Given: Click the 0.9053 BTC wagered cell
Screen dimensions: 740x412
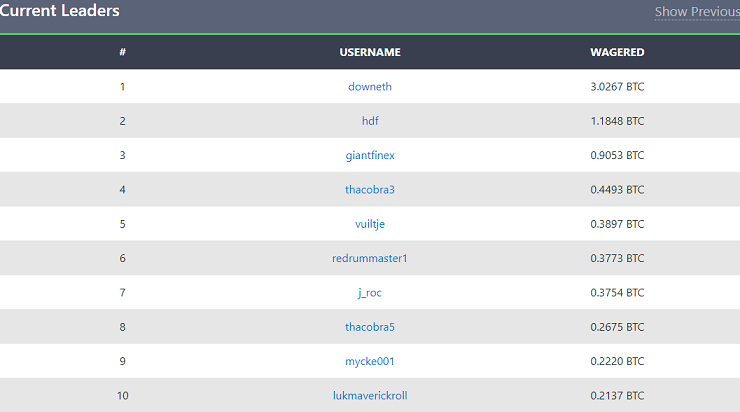Looking at the screenshot, I should coord(617,155).
